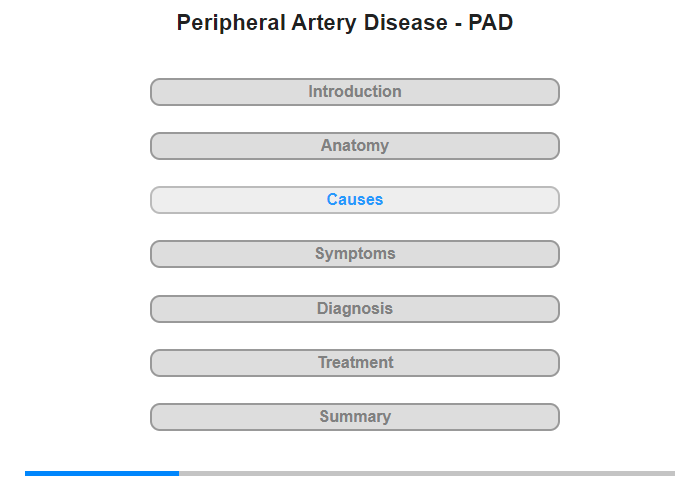Click the gray unfilled part of progress bar
This screenshot has width=700, height=480.
point(427,473)
